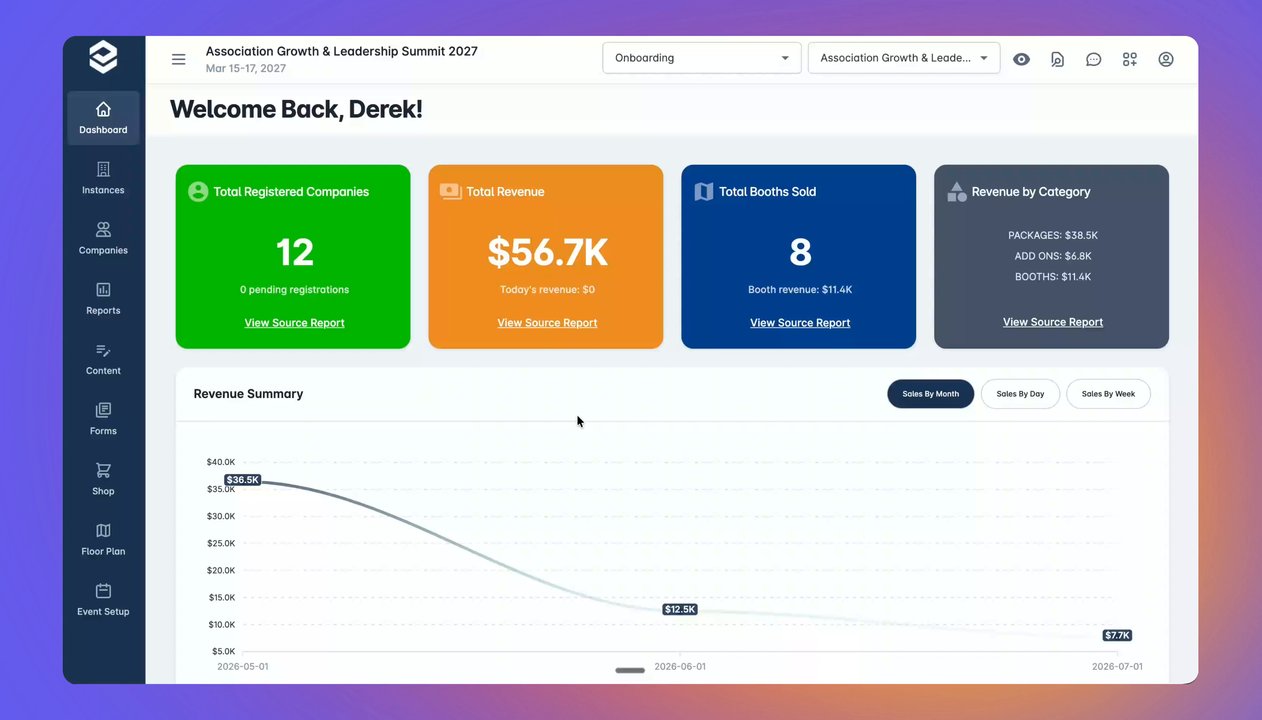Open Reports in the sidebar
The image size is (1262, 720).
click(103, 298)
